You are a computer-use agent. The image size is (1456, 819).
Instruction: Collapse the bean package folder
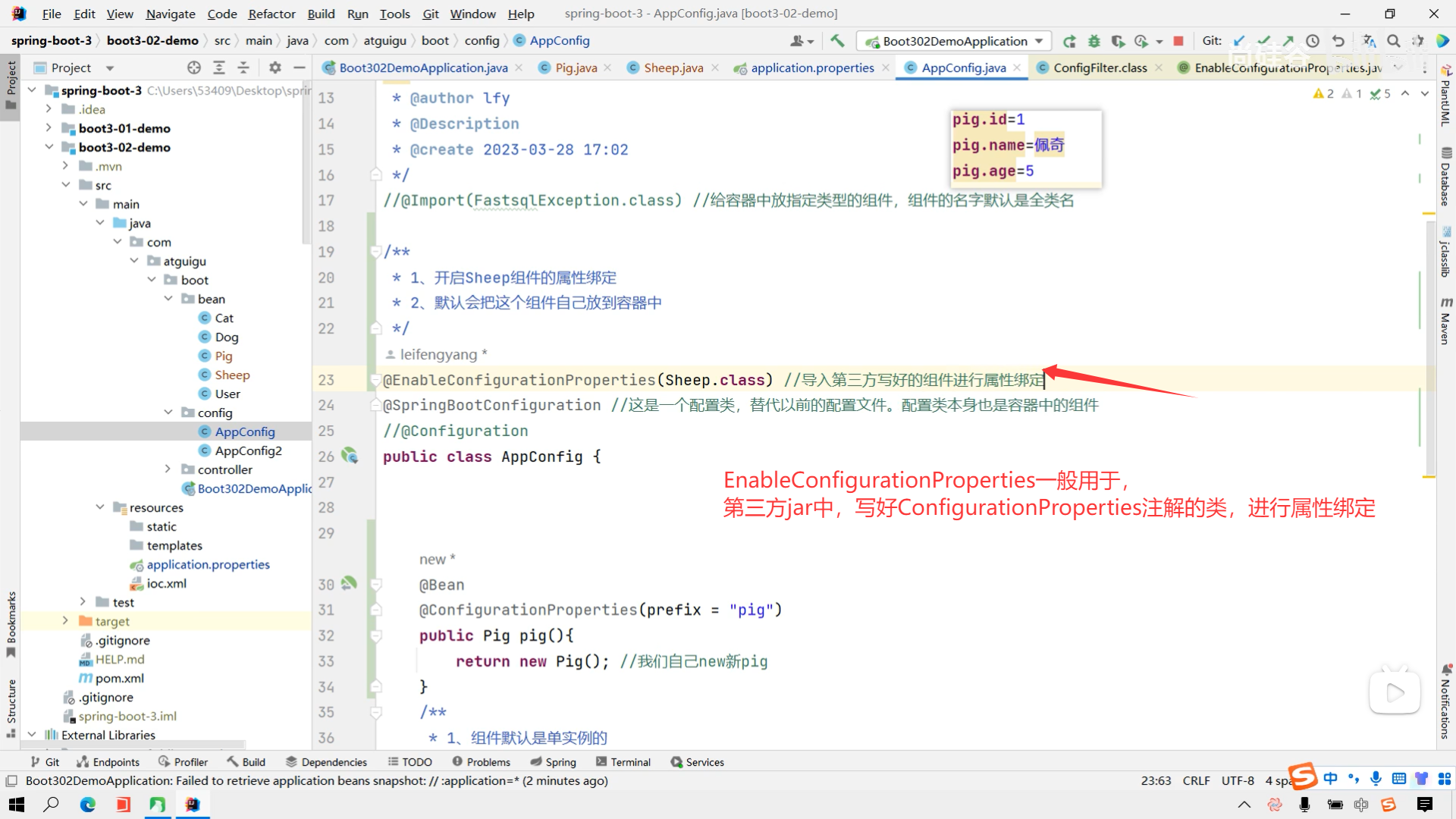click(x=168, y=299)
